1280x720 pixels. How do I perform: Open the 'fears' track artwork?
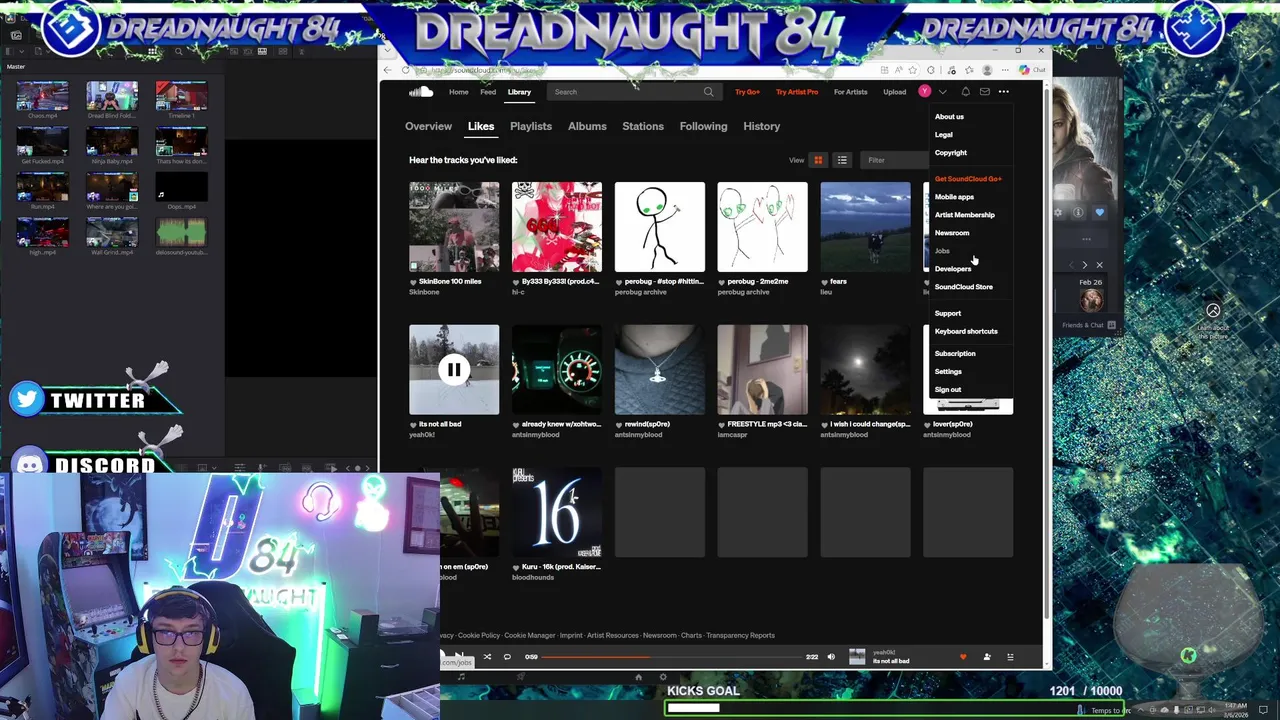(865, 227)
